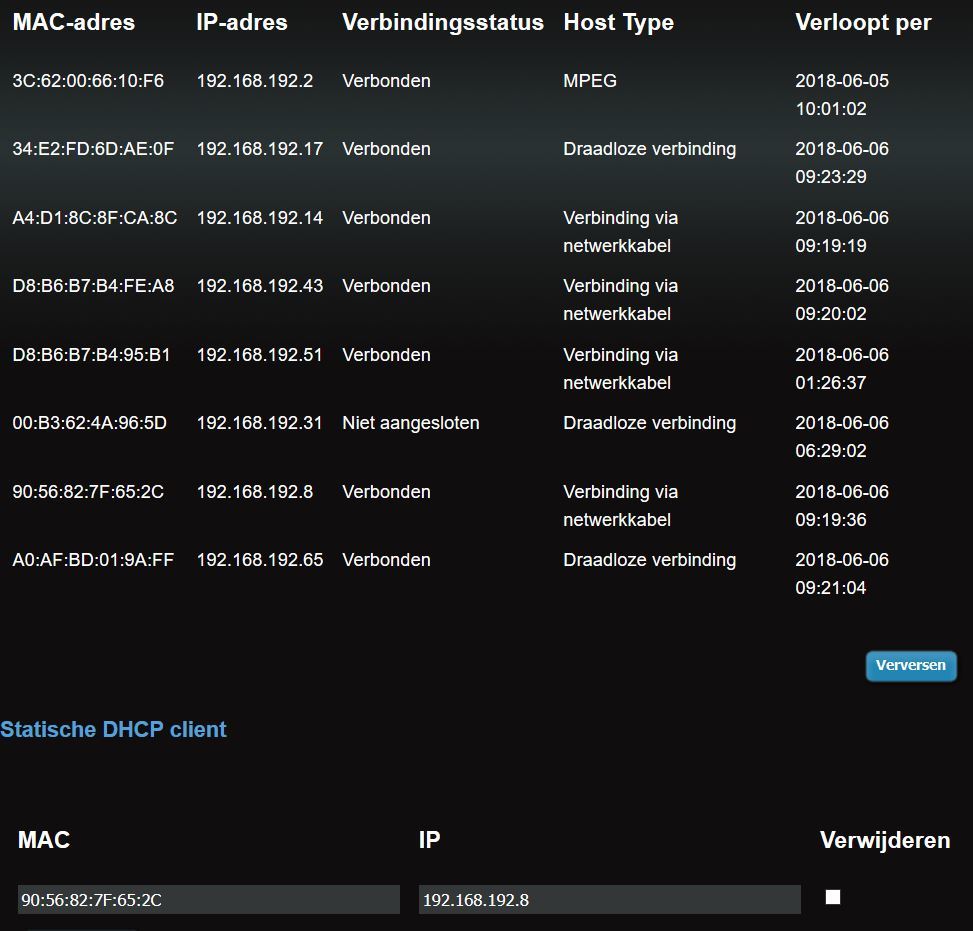Select IP address 192.168.192.43 row
Screen dimensions: 973x931
[x=259, y=286]
